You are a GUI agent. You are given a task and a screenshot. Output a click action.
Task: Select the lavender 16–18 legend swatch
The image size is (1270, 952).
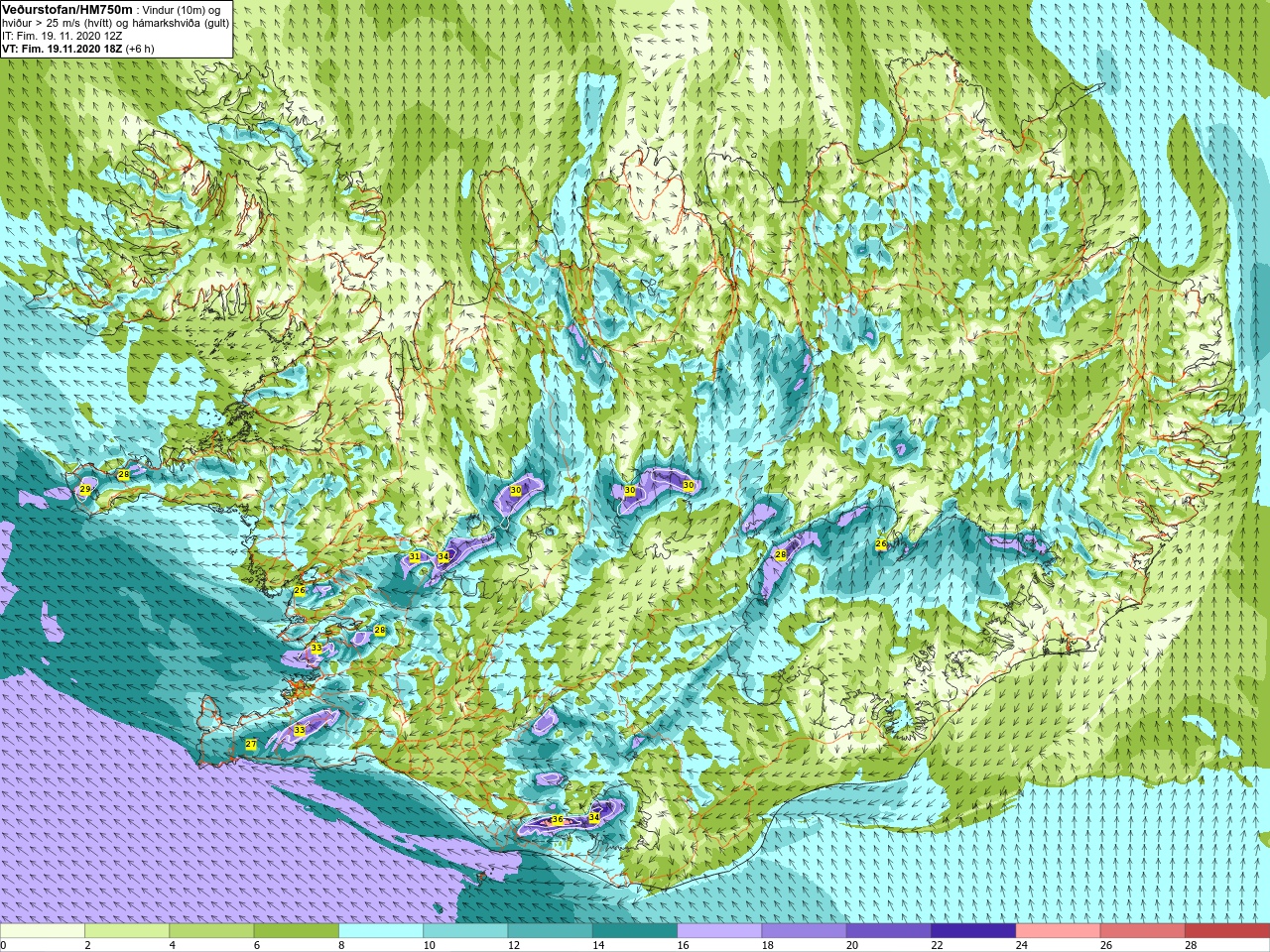click(719, 931)
